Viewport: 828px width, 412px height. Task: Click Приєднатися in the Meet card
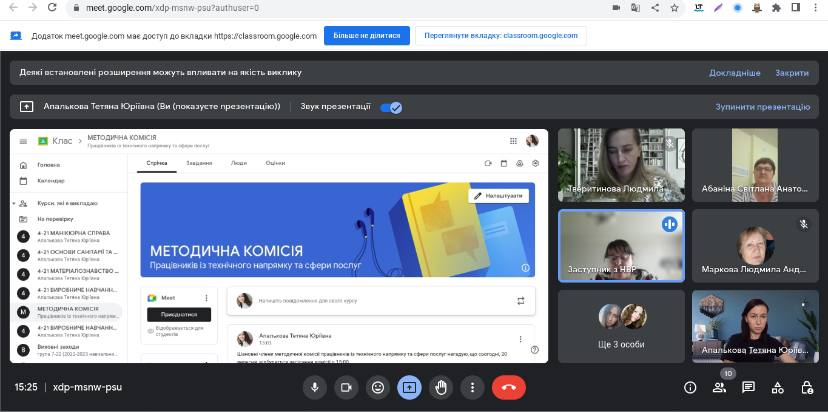pos(178,314)
